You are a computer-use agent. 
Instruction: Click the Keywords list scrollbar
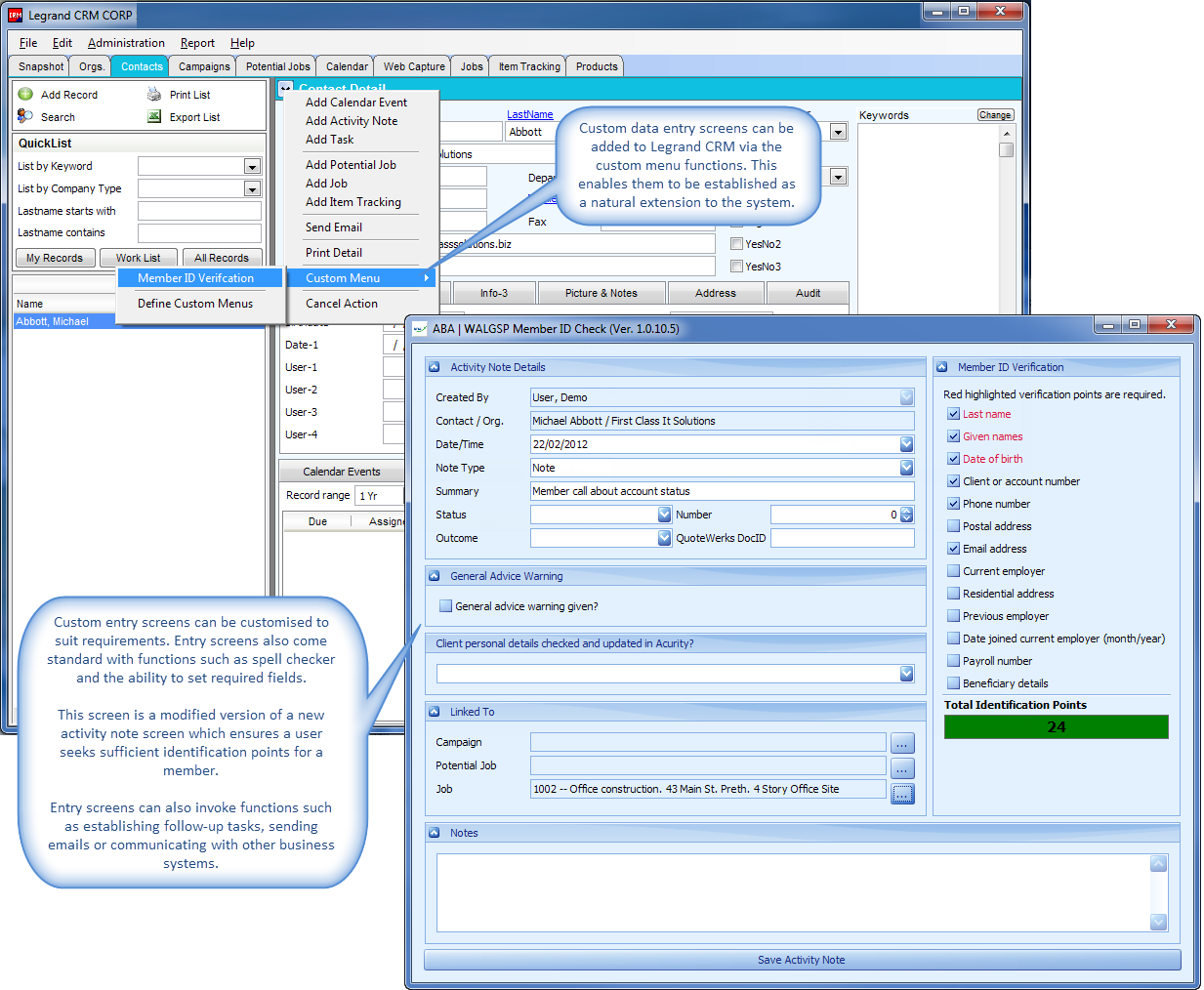point(1007,150)
